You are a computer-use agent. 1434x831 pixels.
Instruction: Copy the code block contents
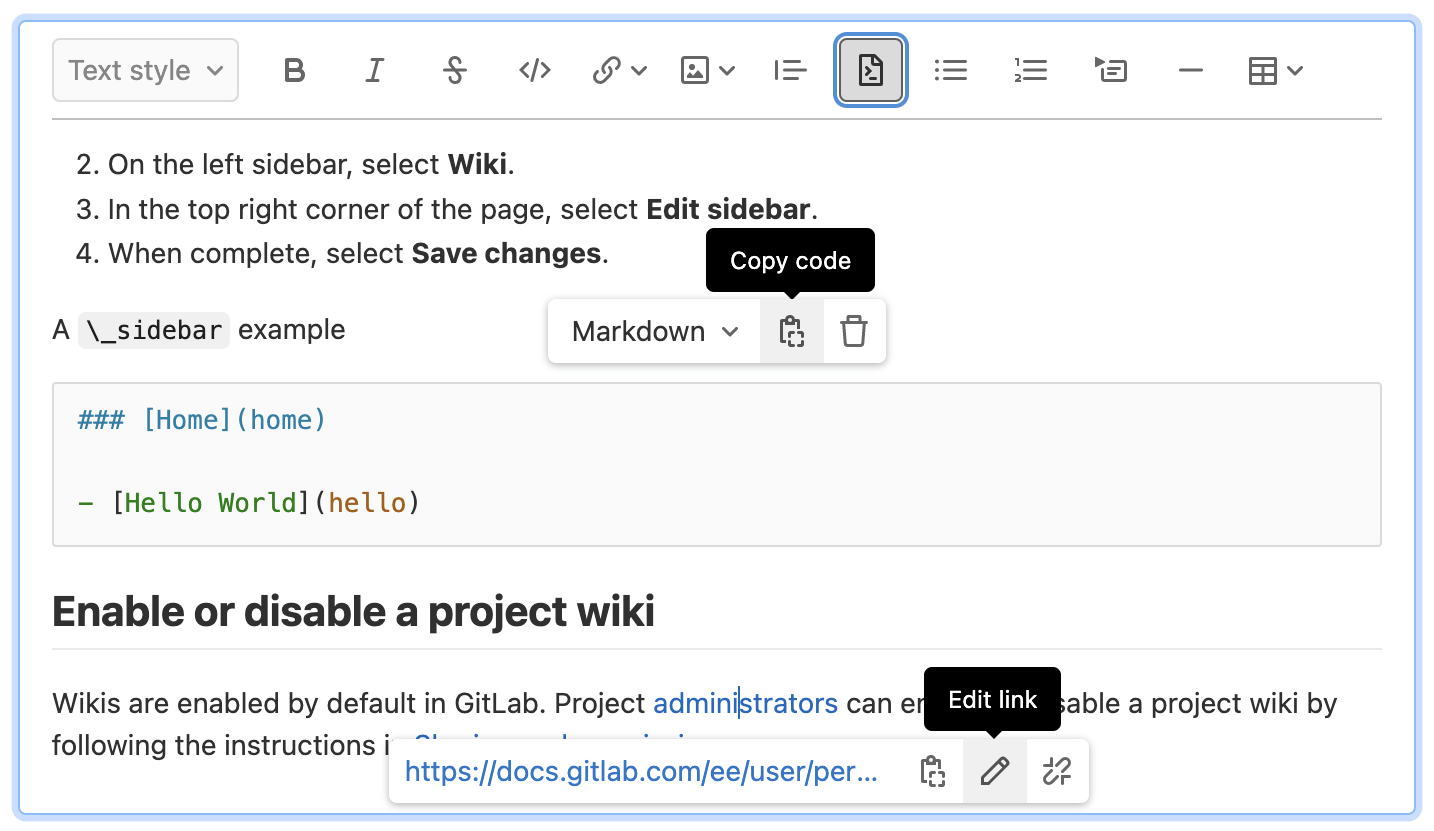click(x=791, y=331)
